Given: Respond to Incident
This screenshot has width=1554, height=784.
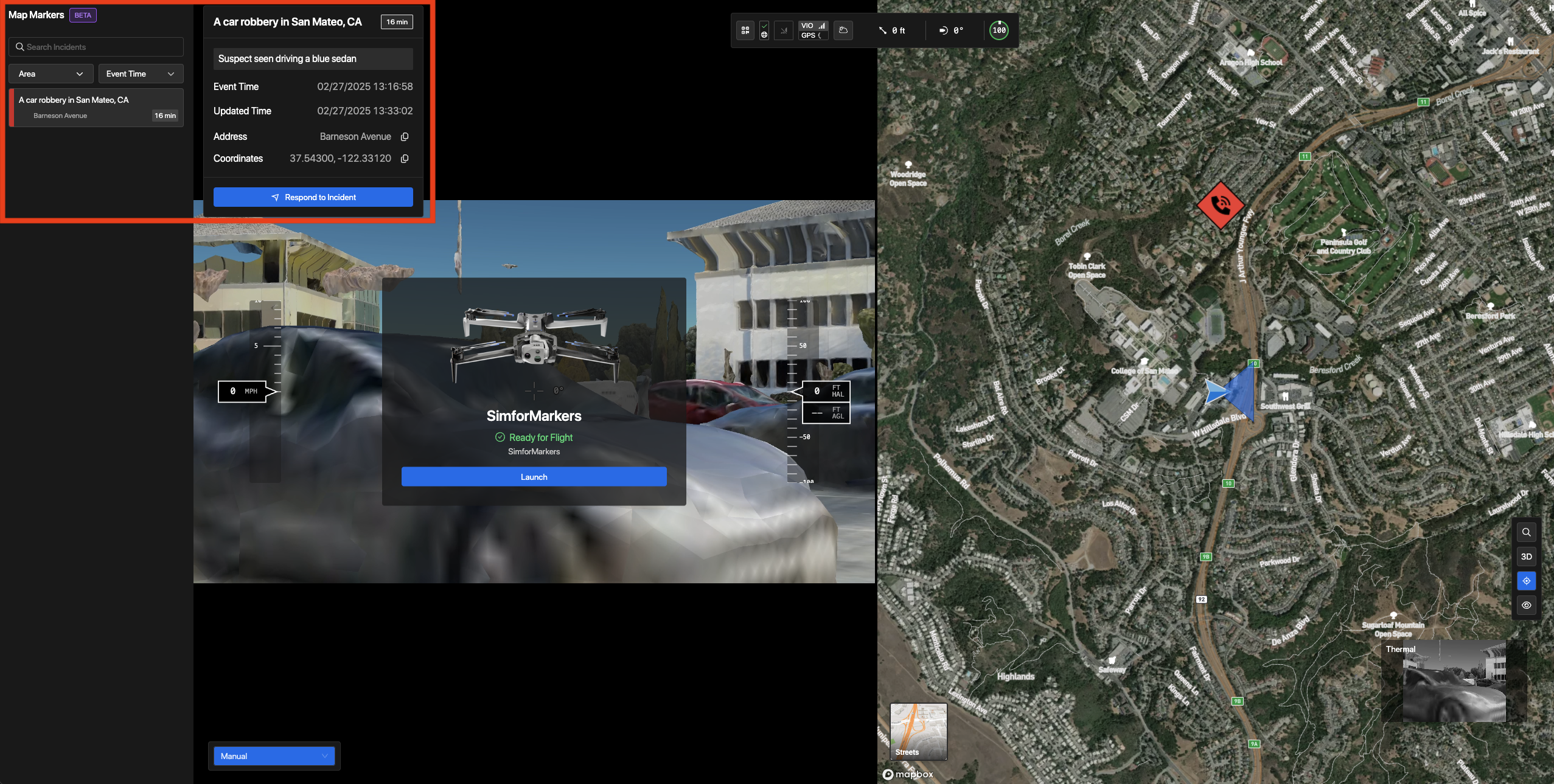Looking at the screenshot, I should (313, 197).
